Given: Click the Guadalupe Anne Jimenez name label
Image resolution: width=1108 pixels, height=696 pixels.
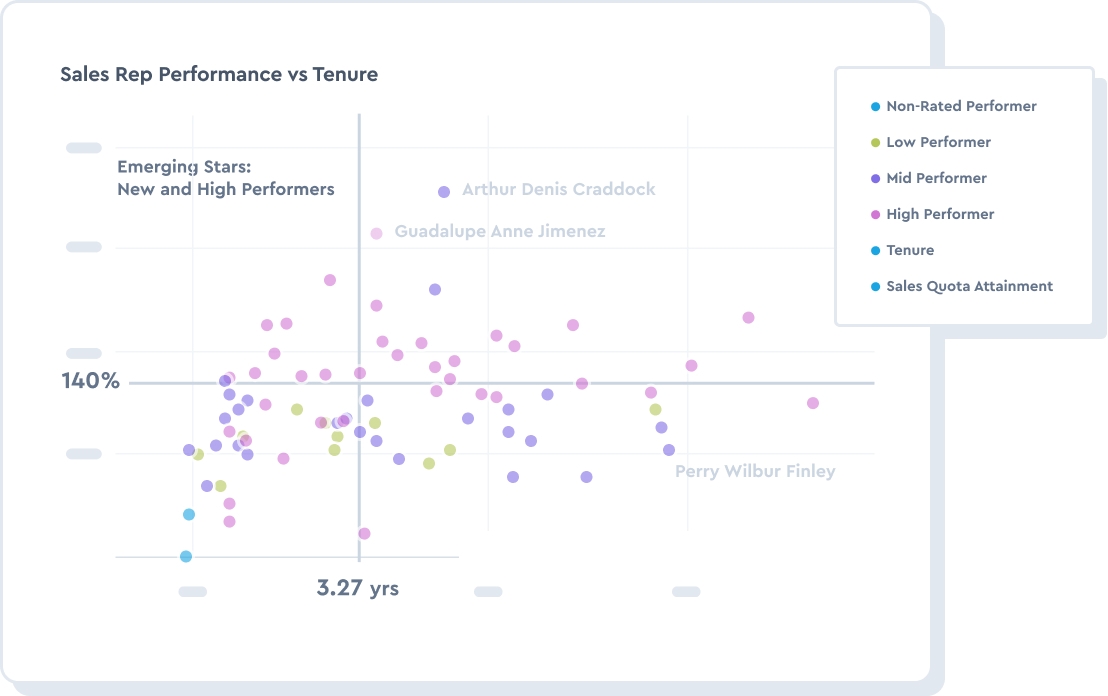Looking at the screenshot, I should click(x=500, y=231).
